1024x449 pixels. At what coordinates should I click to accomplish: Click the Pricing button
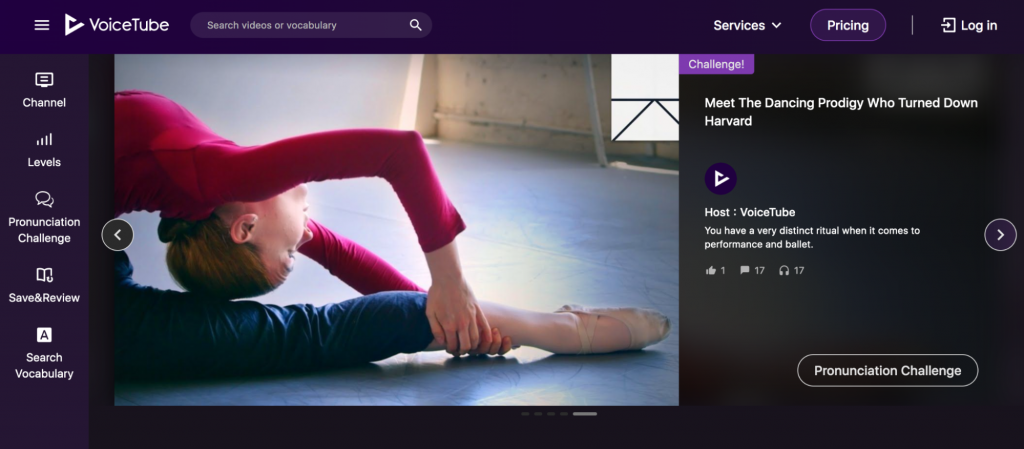[847, 25]
